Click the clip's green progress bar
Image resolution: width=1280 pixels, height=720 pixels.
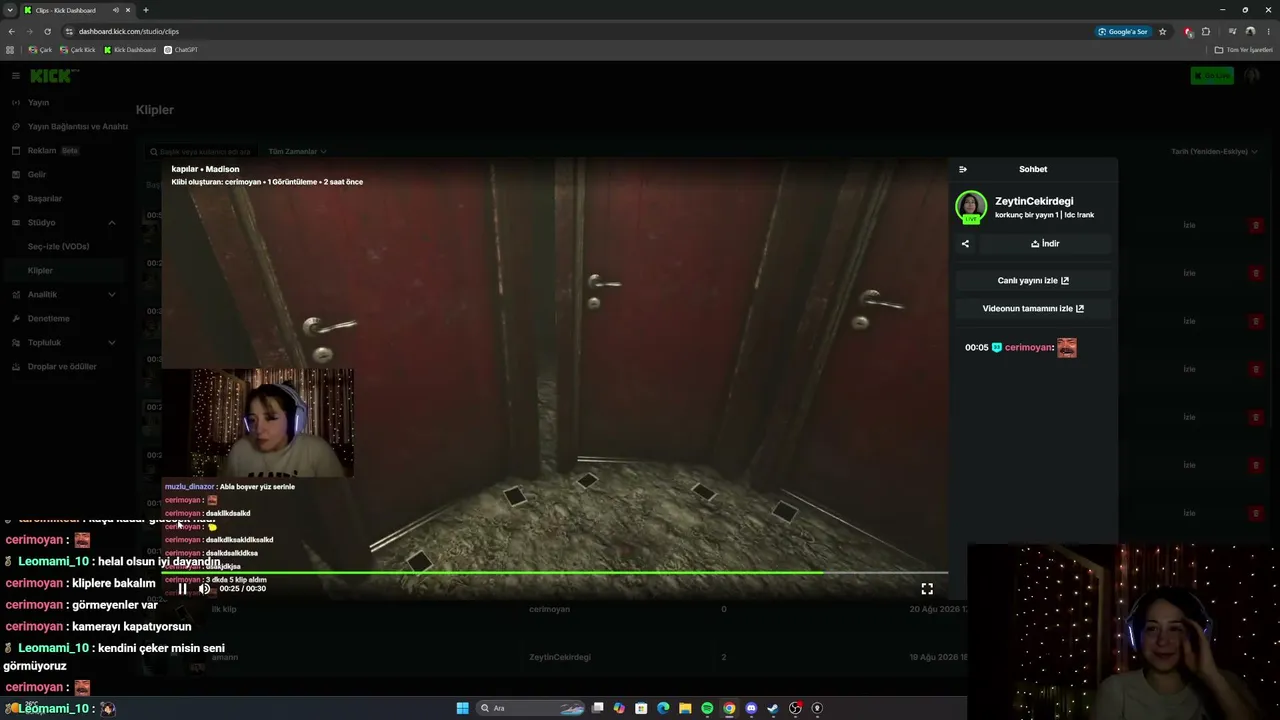point(555,573)
